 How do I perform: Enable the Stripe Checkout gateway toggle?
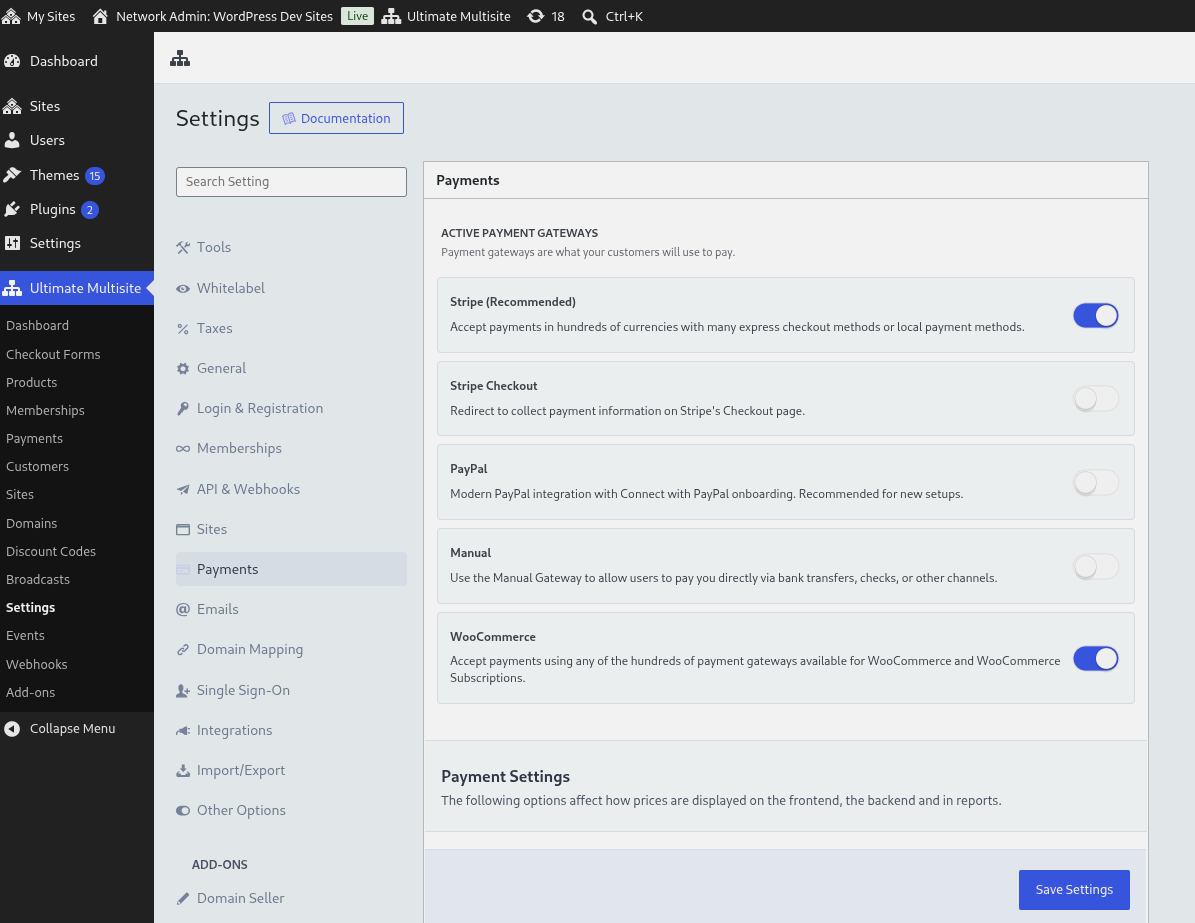point(1095,399)
